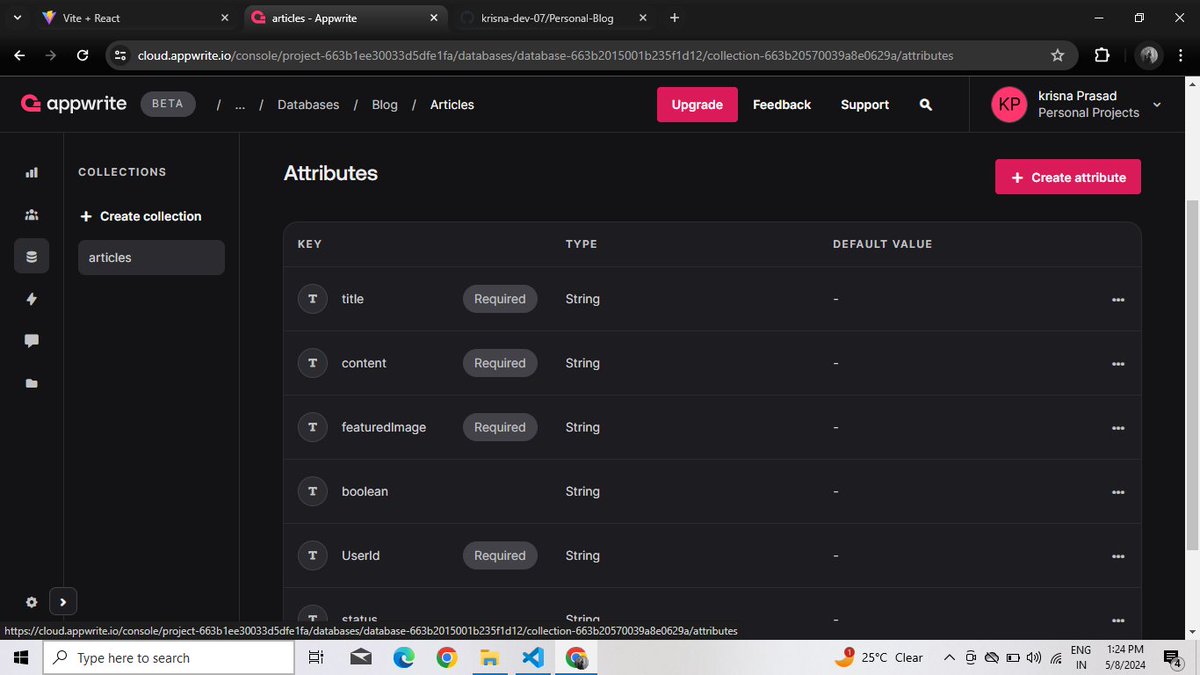This screenshot has height=675, width=1200.
Task: Click the Windows Start button
Action: pos(21,657)
